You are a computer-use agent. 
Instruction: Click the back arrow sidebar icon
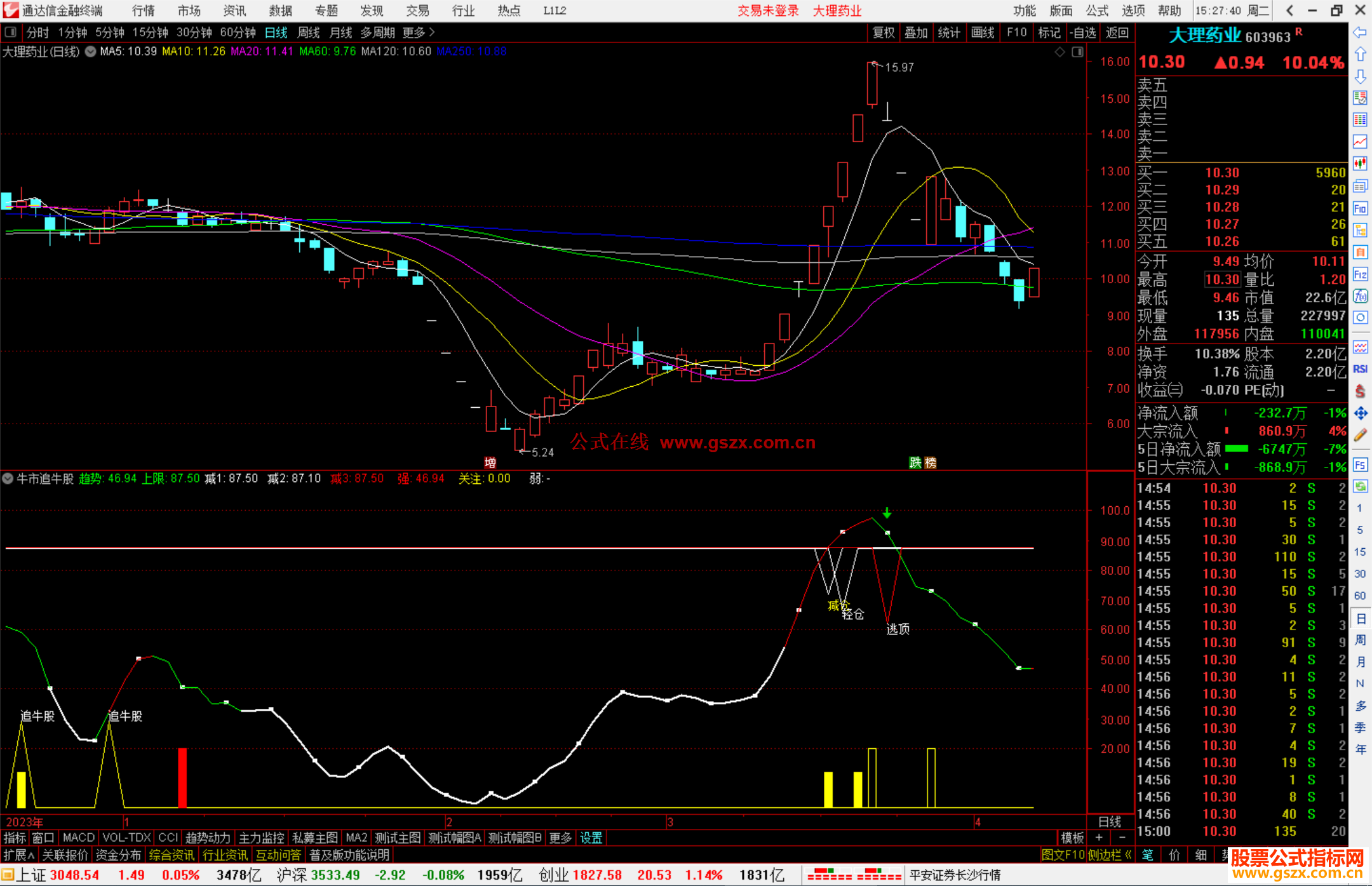[x=1360, y=32]
